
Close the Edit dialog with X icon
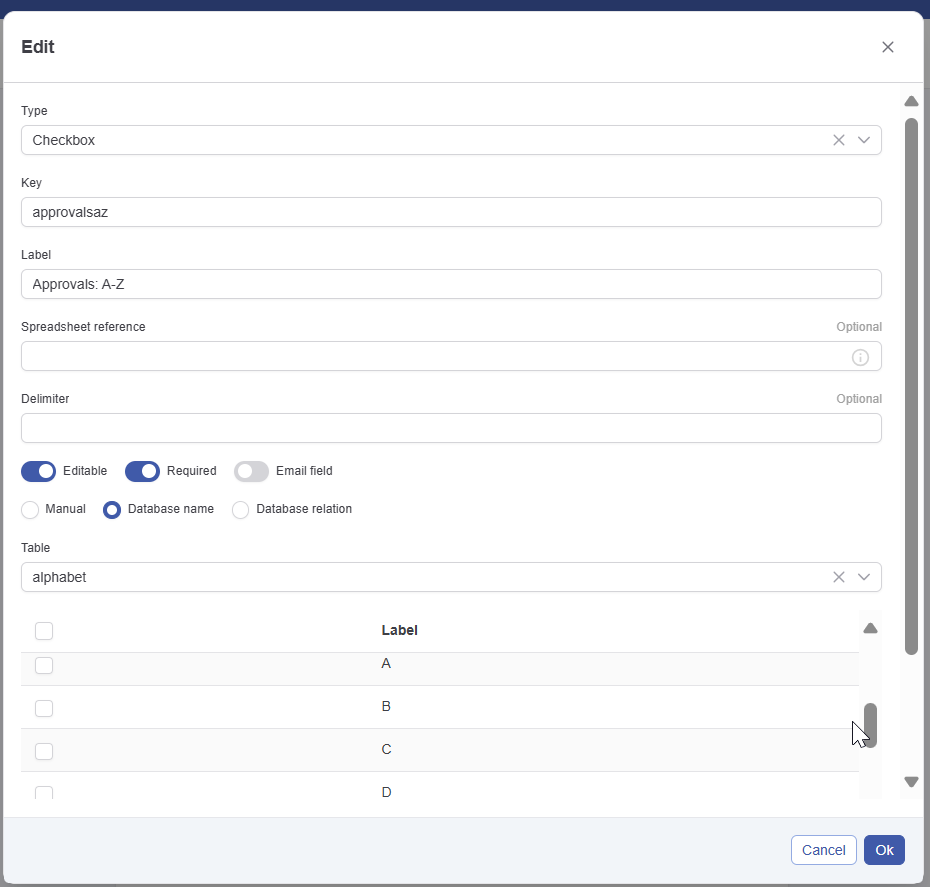tap(887, 47)
